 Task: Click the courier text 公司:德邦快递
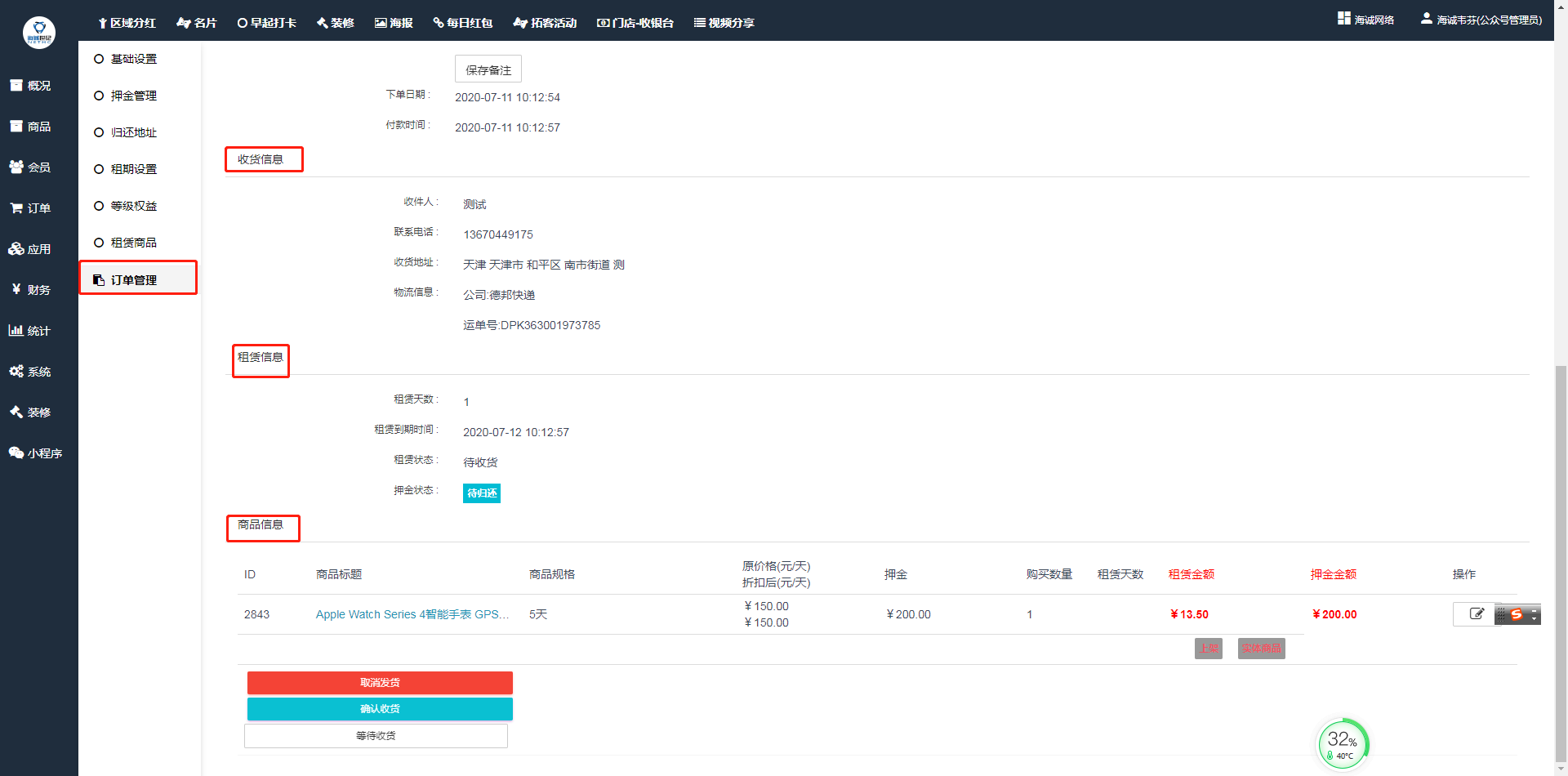click(499, 295)
